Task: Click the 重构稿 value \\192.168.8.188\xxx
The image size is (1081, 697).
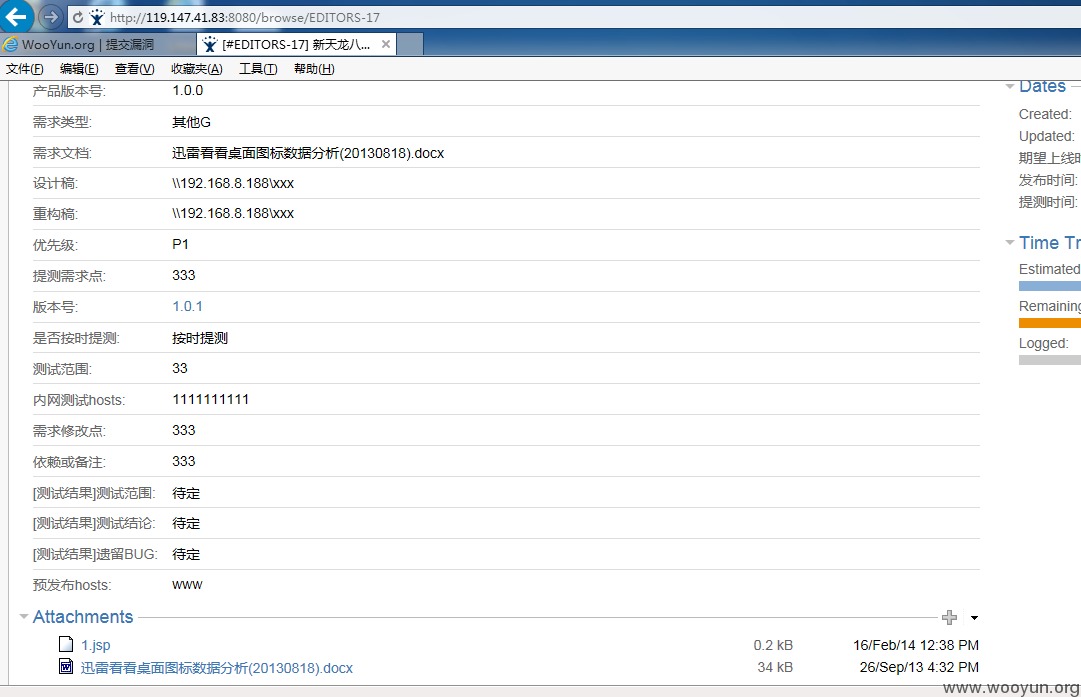Action: pyautogui.click(x=233, y=214)
